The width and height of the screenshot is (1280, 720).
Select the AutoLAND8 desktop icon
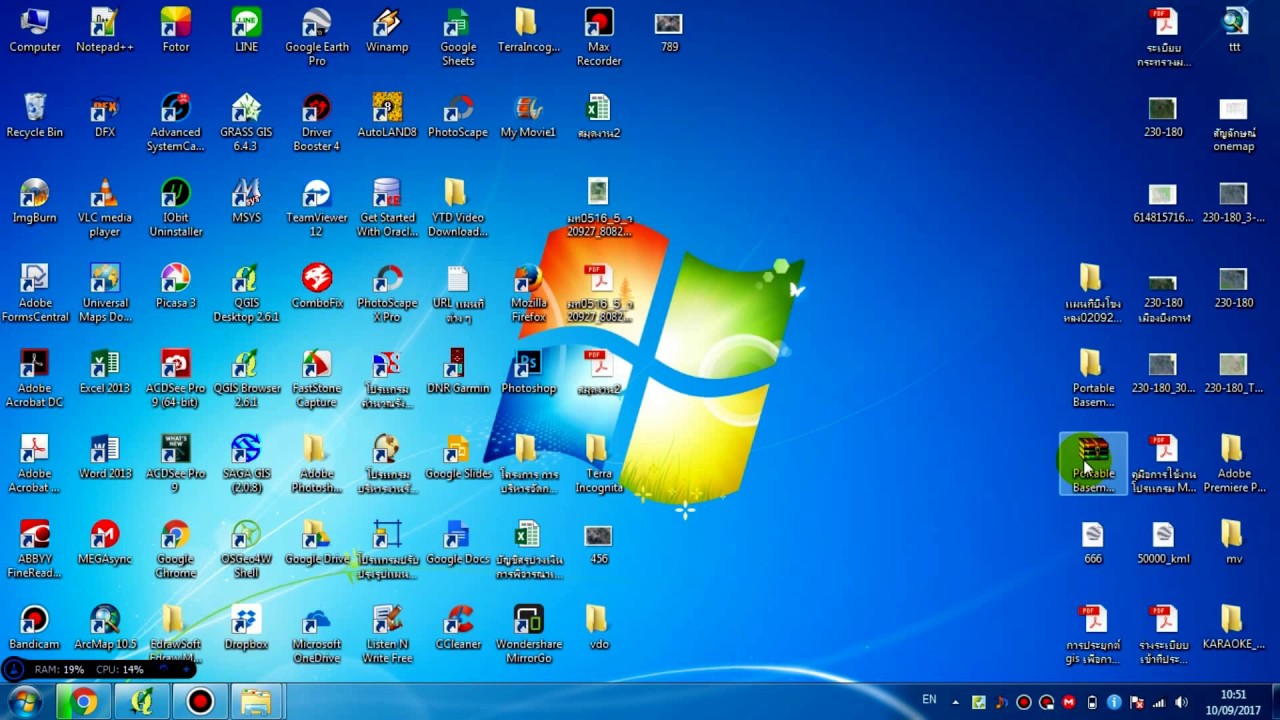tap(387, 115)
